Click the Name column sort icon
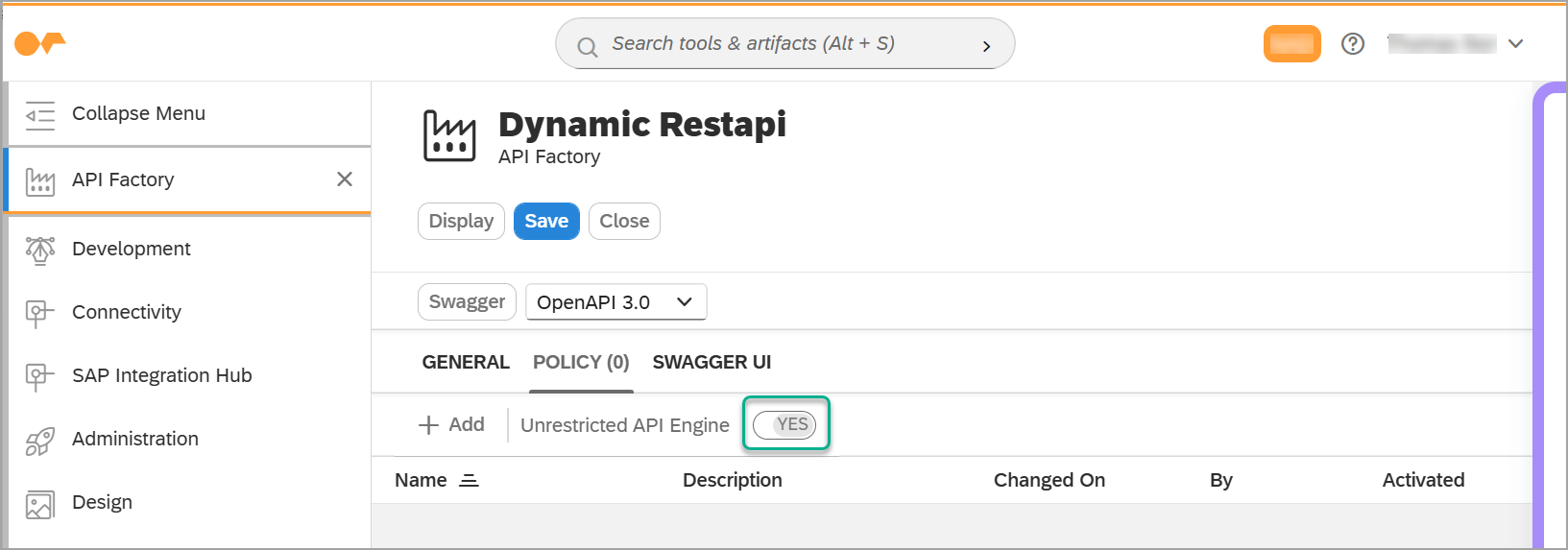1568x550 pixels. coord(469,480)
